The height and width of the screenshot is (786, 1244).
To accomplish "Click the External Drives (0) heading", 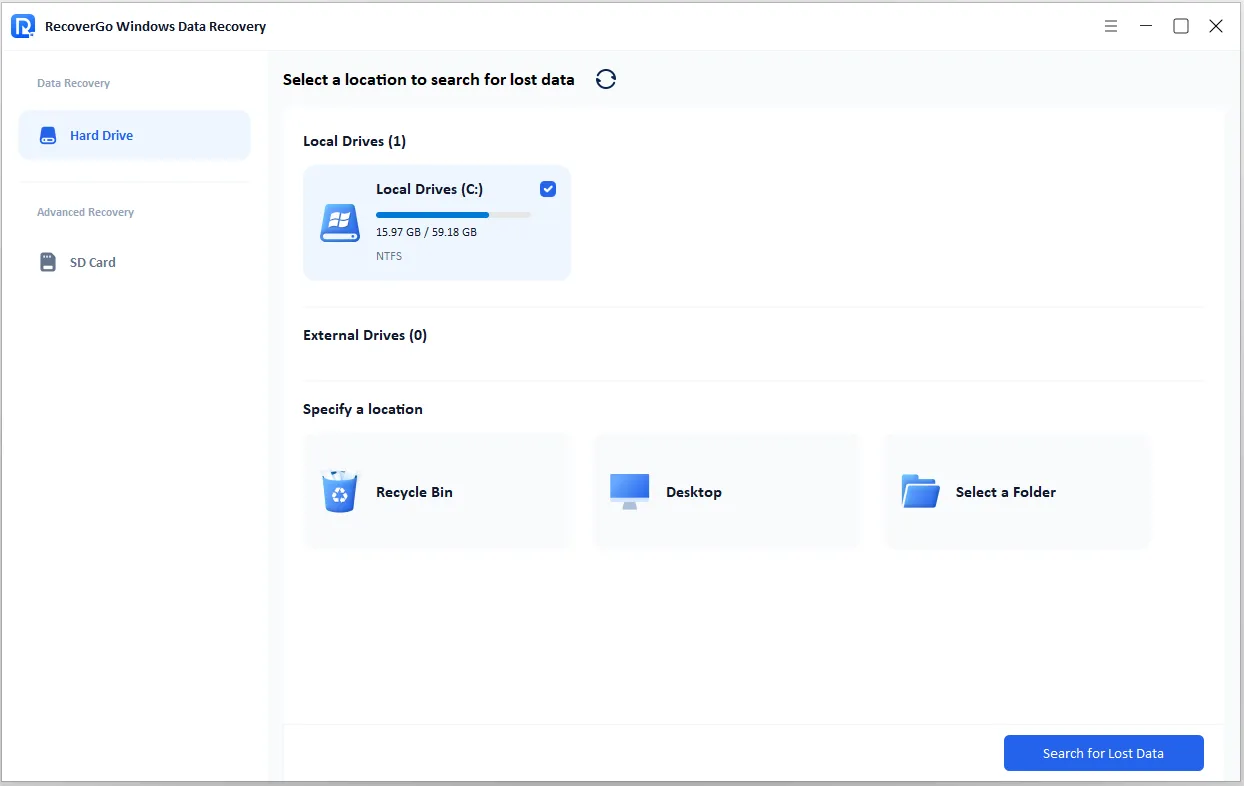I will pyautogui.click(x=365, y=336).
